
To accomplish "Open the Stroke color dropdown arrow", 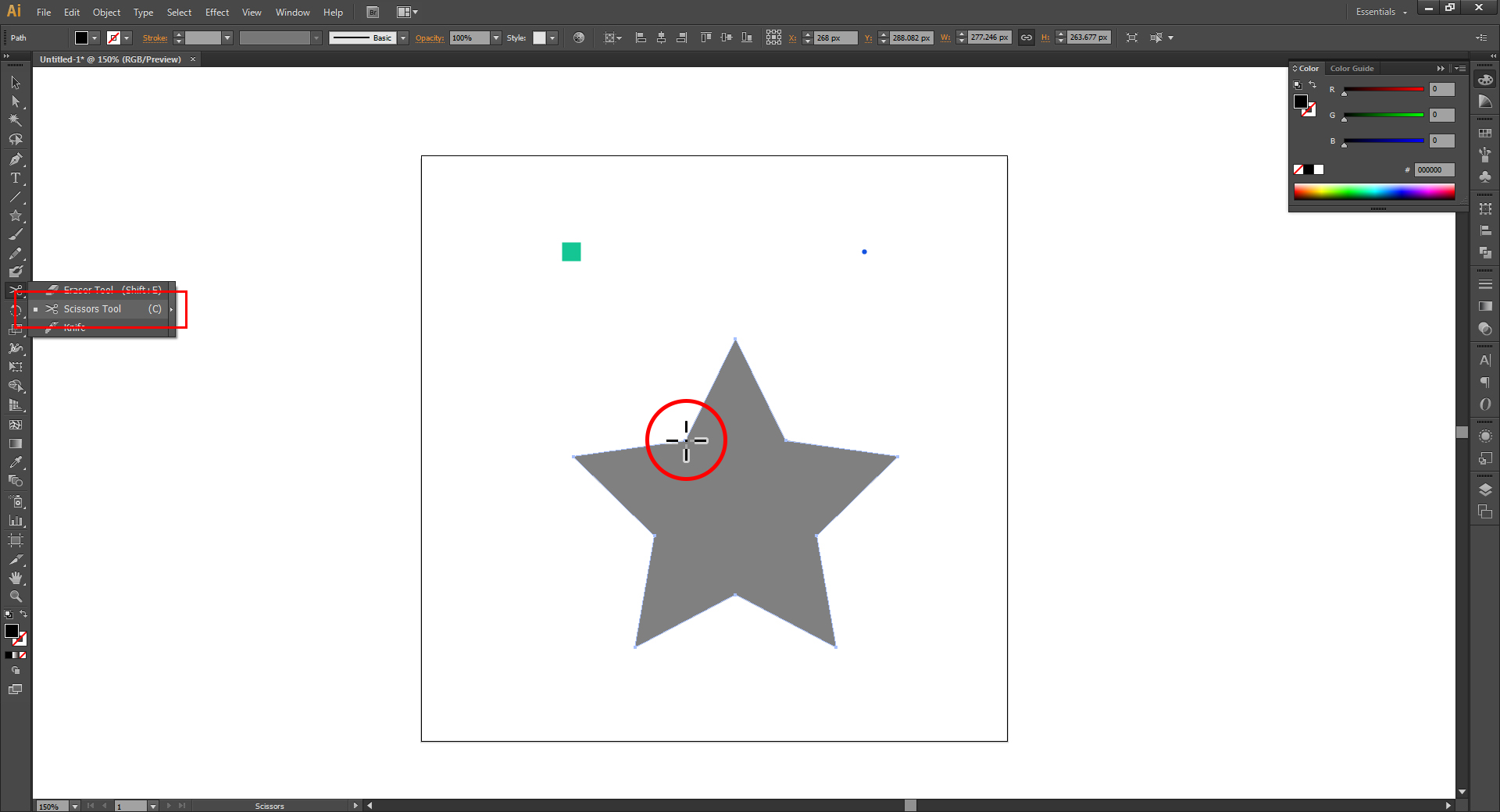I will [127, 37].
